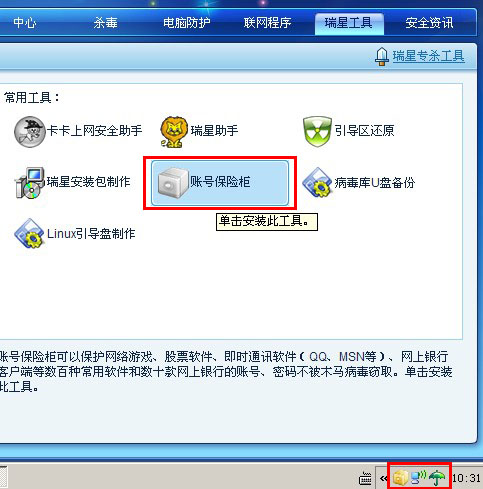
Task: Select the 中心 tab
Action: pos(25,23)
